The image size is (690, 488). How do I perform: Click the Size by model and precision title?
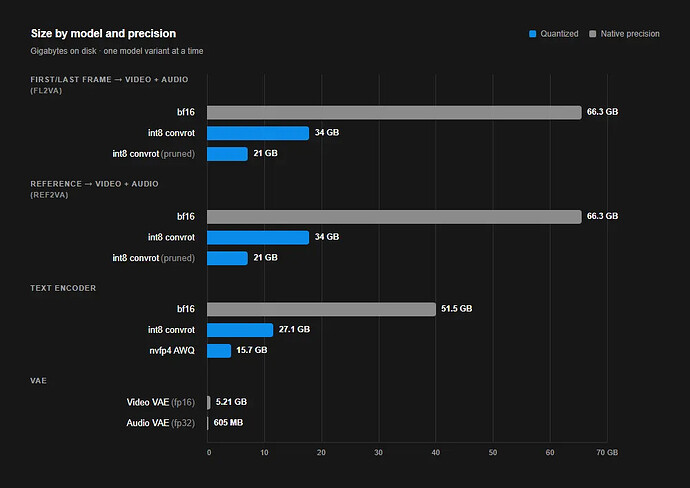(x=103, y=33)
